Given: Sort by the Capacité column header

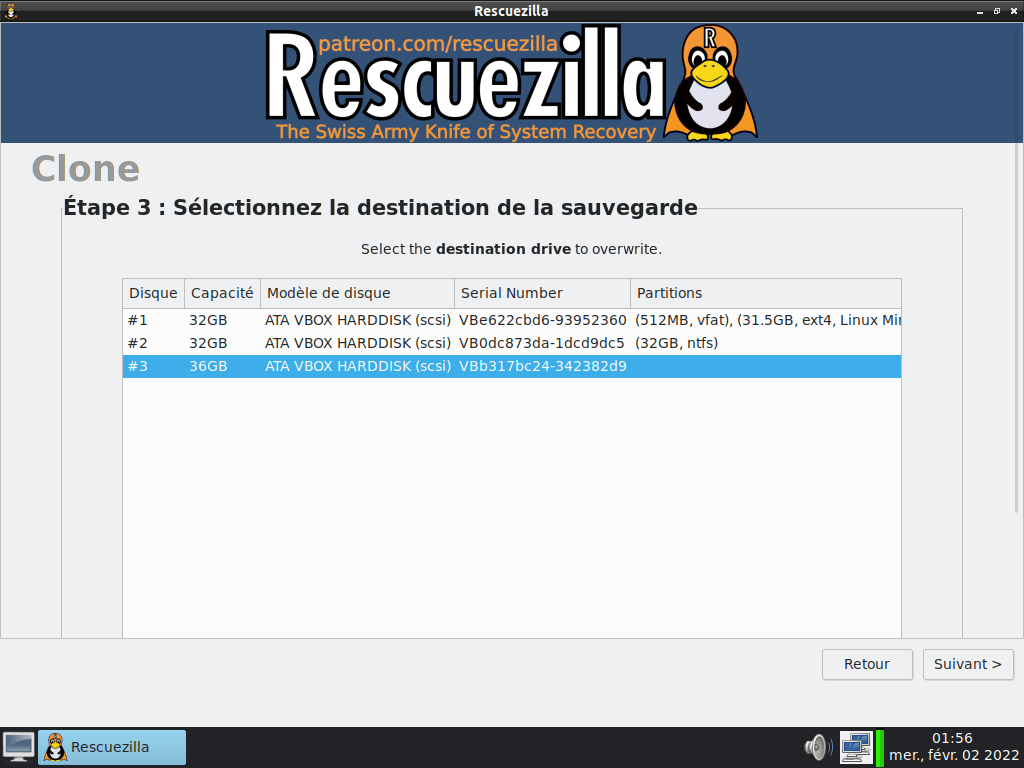Looking at the screenshot, I should click(222, 293).
